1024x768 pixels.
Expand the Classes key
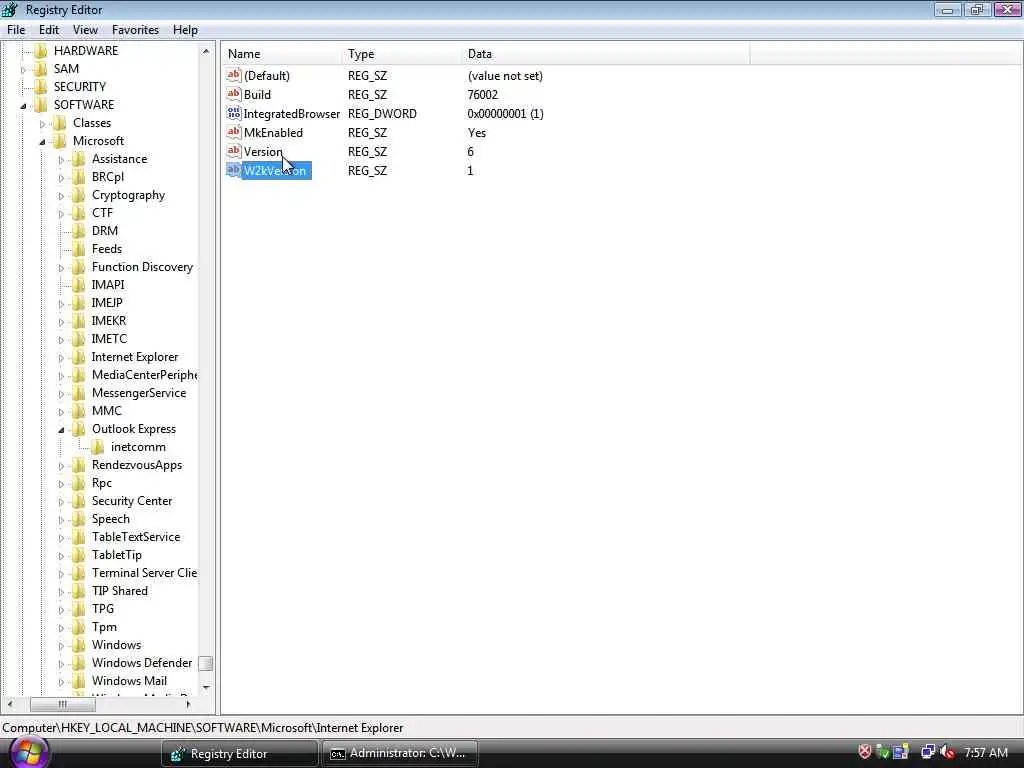point(42,124)
